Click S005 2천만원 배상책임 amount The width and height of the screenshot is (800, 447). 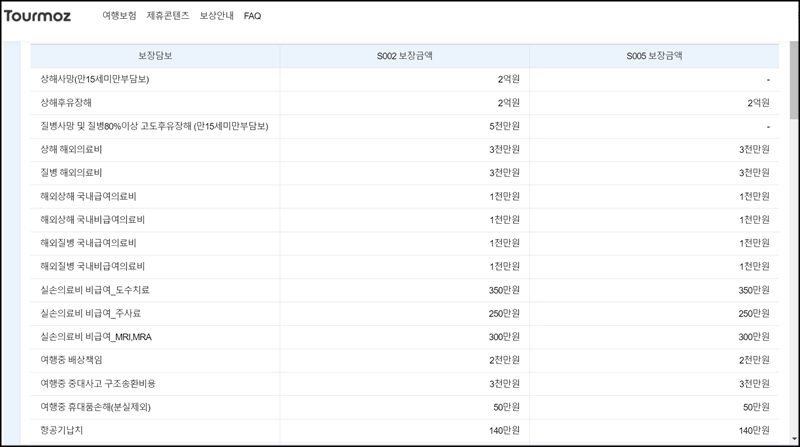tap(754, 360)
